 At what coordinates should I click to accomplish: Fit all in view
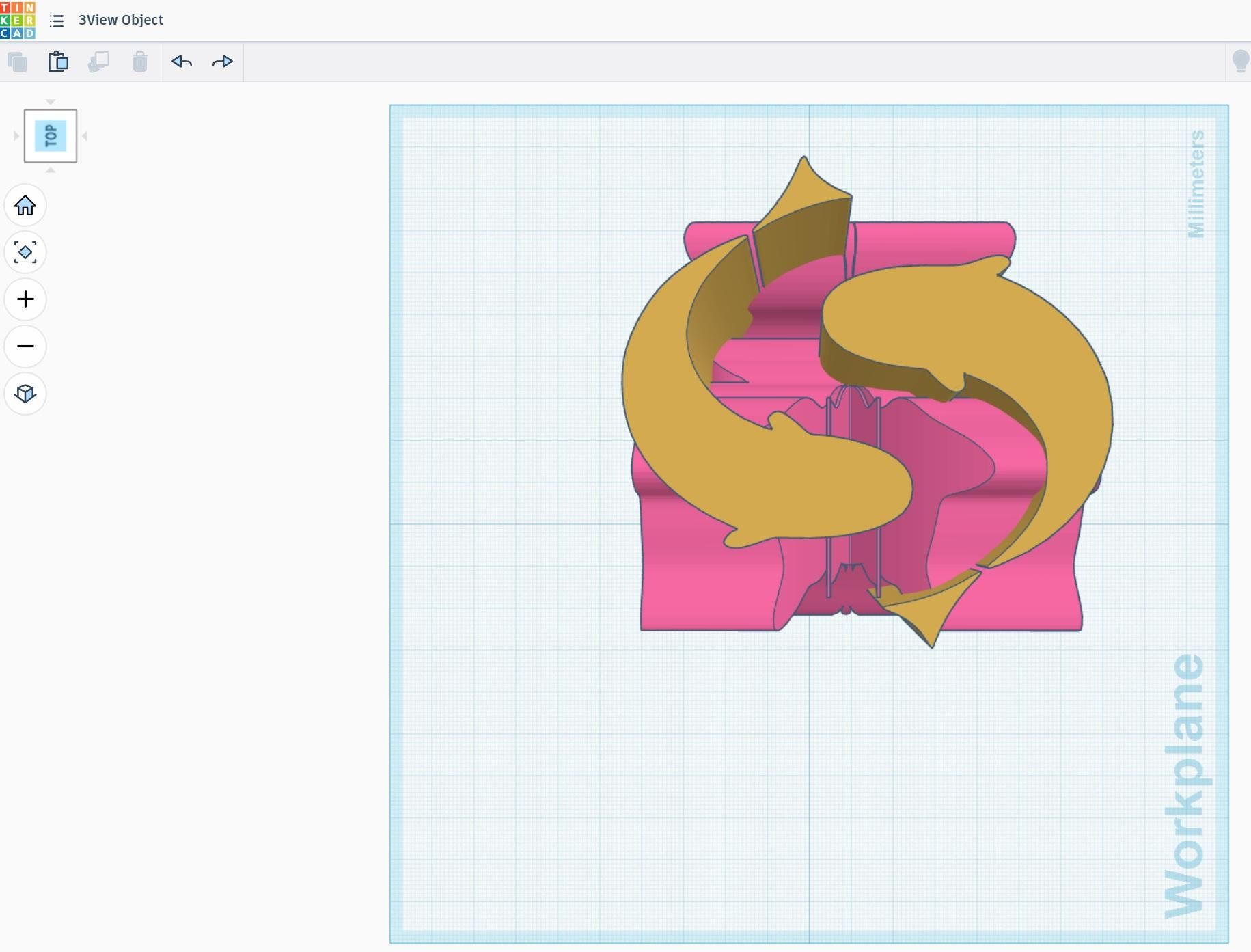tap(25, 252)
